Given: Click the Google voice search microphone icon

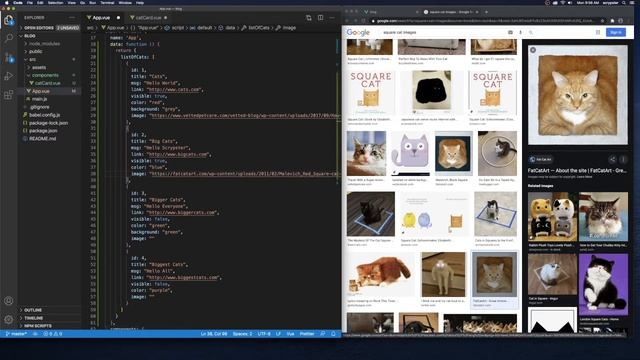Looking at the screenshot, I should (x=520, y=32).
